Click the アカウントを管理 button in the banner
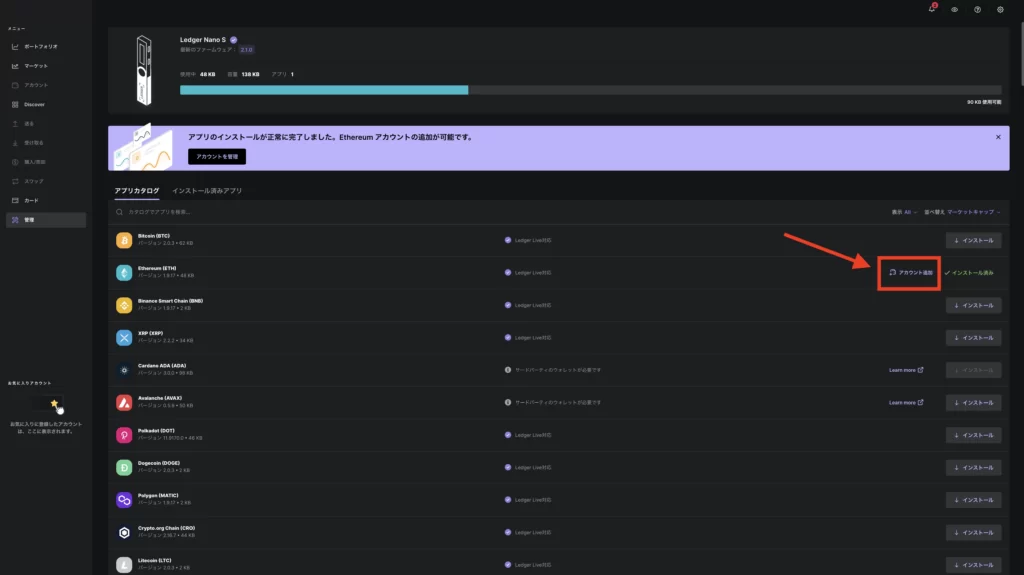The width and height of the screenshot is (1024, 575). tap(217, 157)
